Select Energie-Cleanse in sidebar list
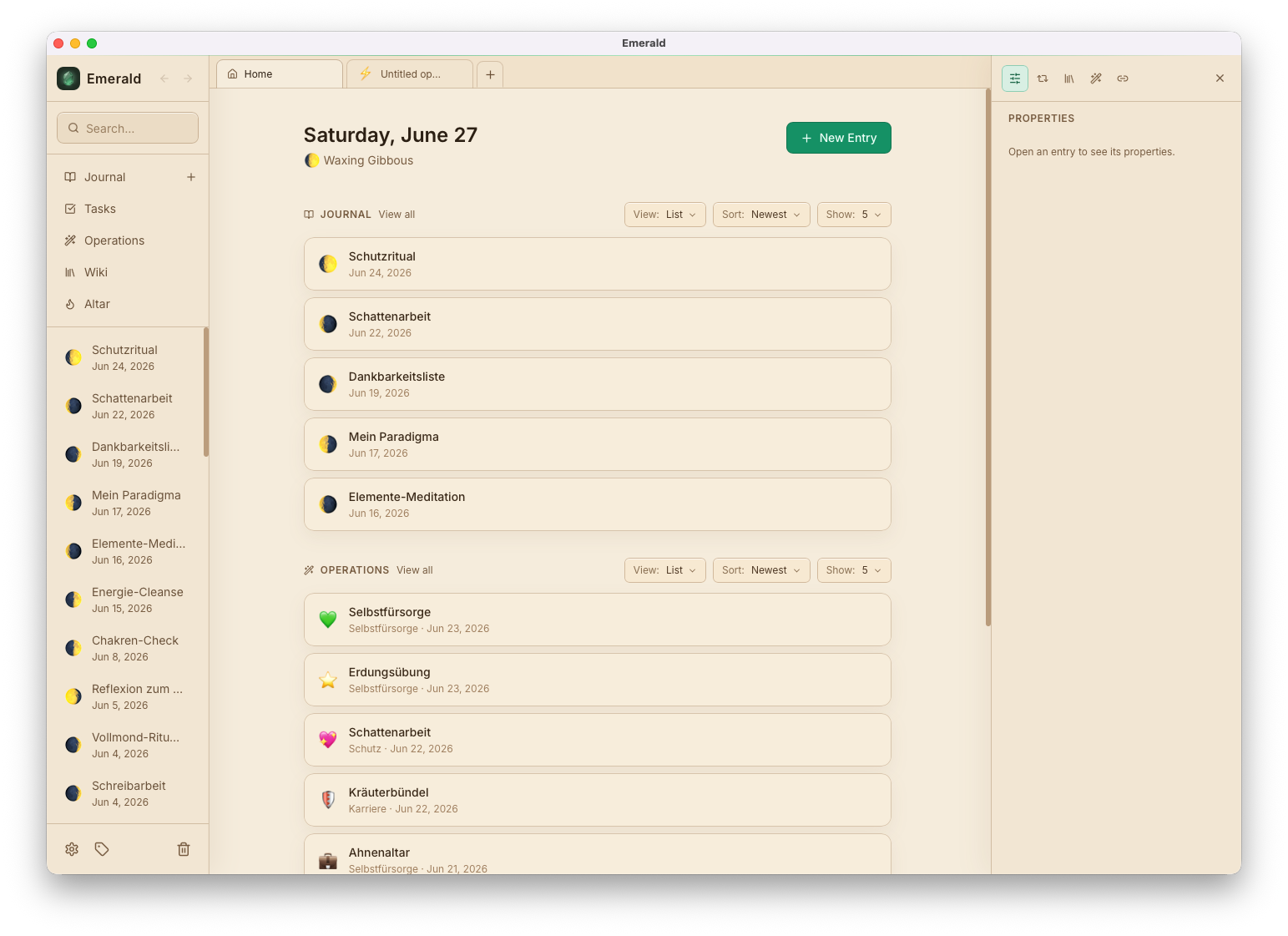 128,600
